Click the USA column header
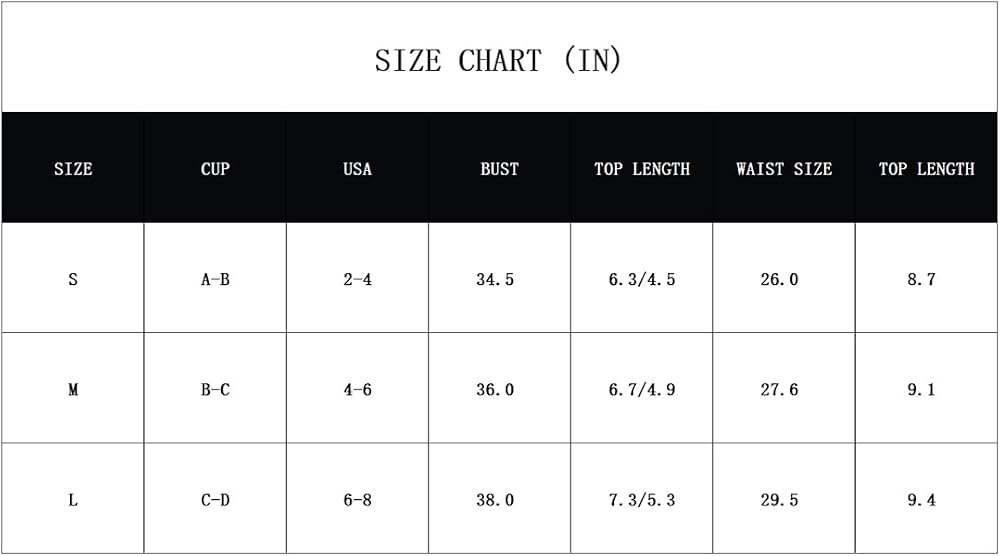Screen dimensions: 1000x556 [x=357, y=169]
